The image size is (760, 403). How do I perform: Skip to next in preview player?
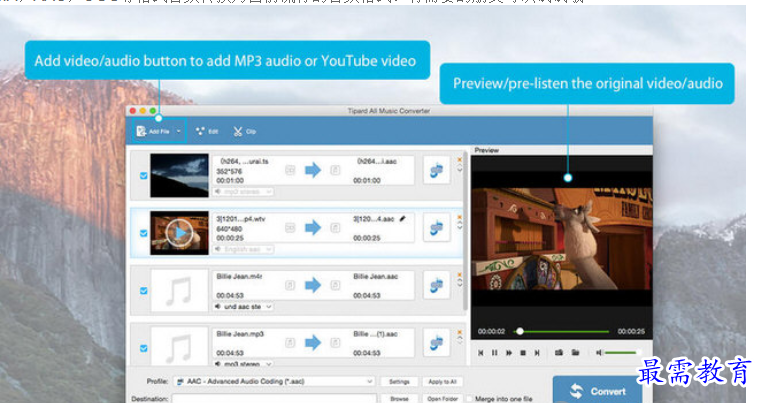click(x=537, y=353)
